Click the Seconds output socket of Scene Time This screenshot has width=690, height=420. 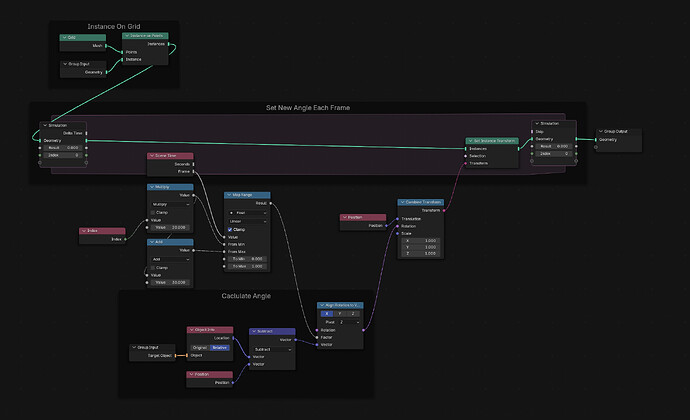pos(193,164)
